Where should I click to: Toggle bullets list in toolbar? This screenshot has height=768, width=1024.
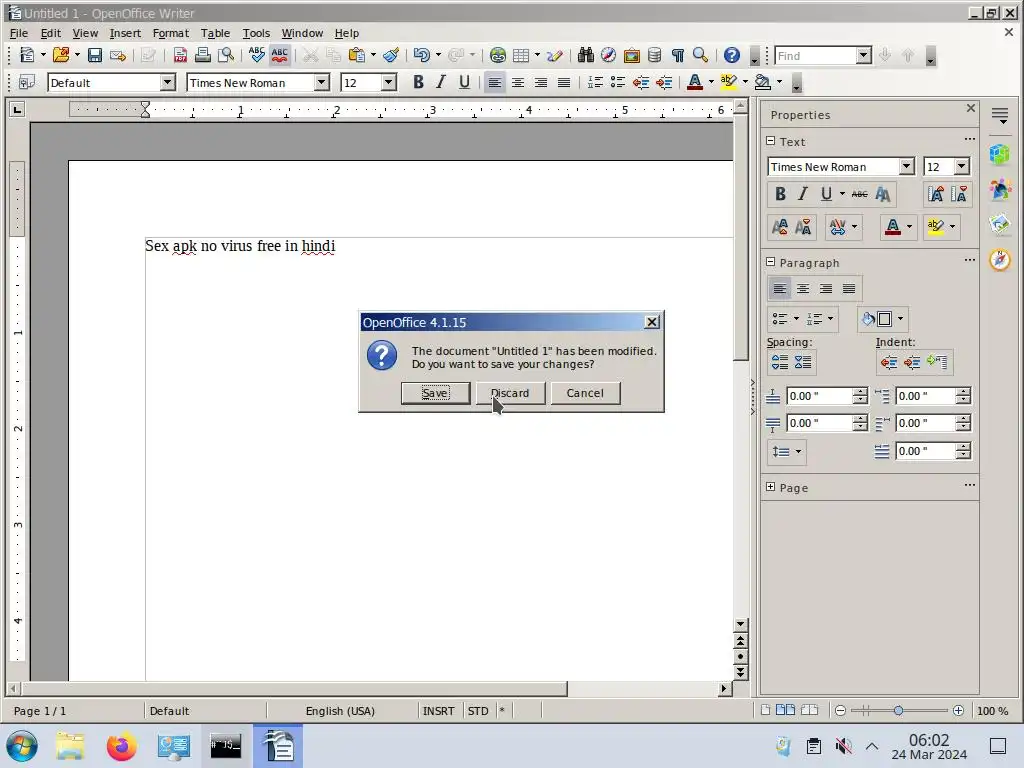click(618, 82)
